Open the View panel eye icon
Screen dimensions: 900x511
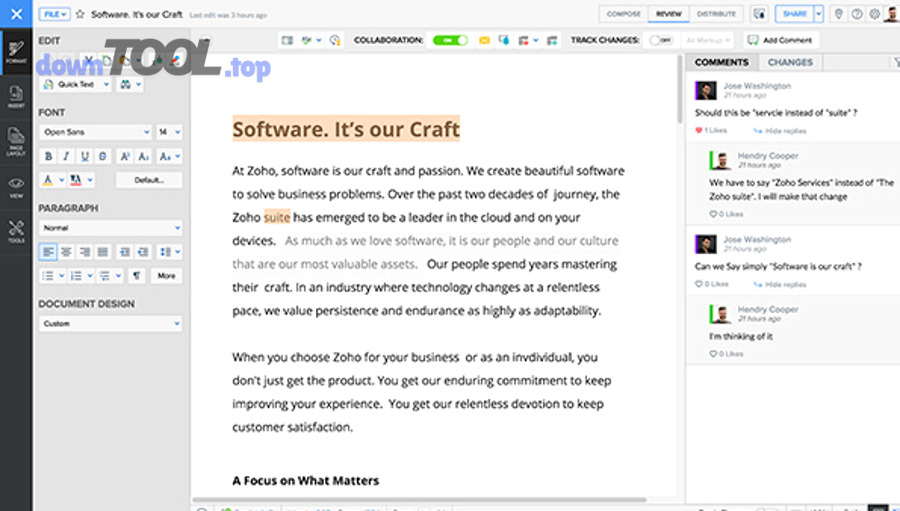(16, 186)
